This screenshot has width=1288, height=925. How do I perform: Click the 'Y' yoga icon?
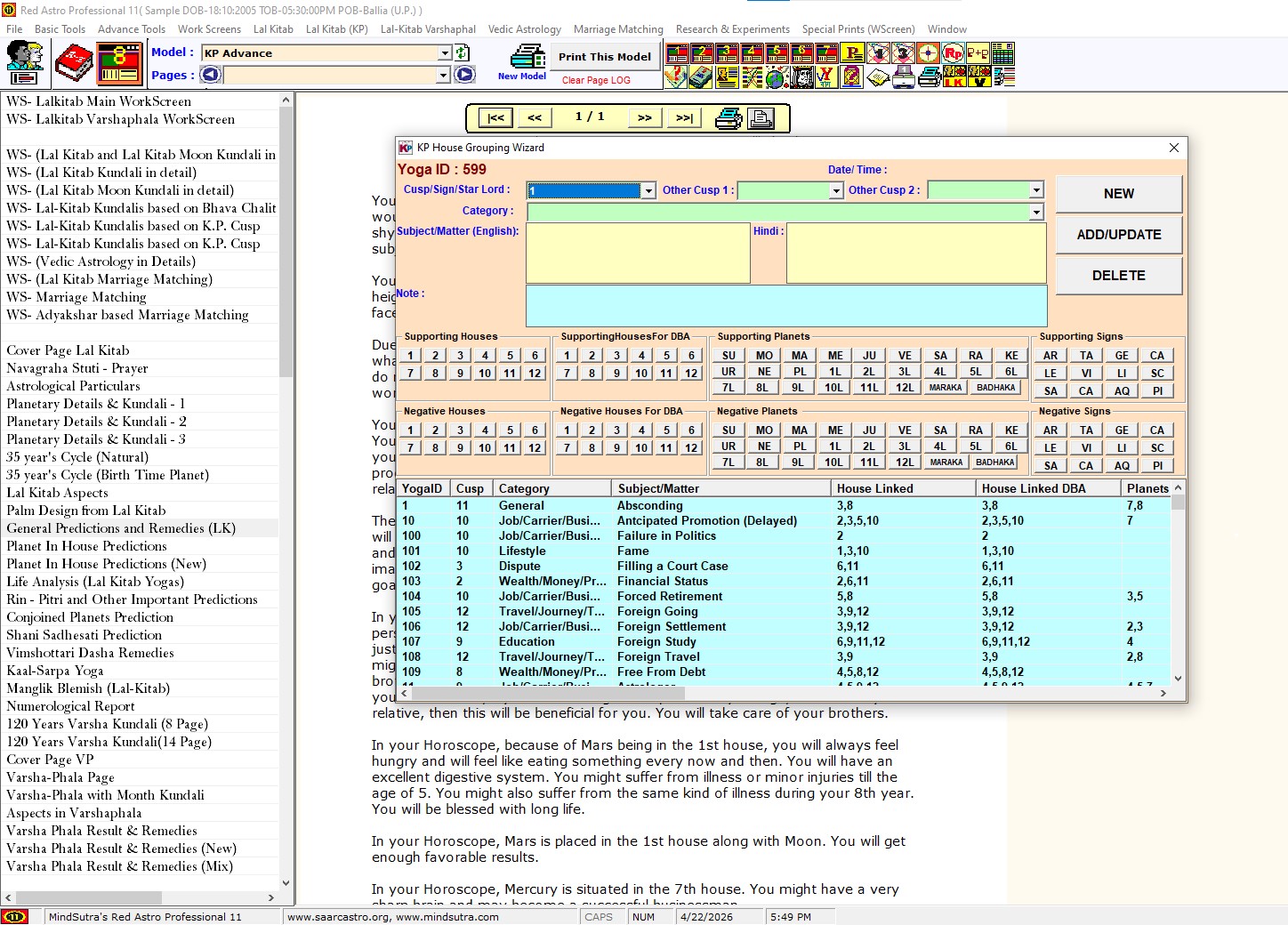[826, 77]
